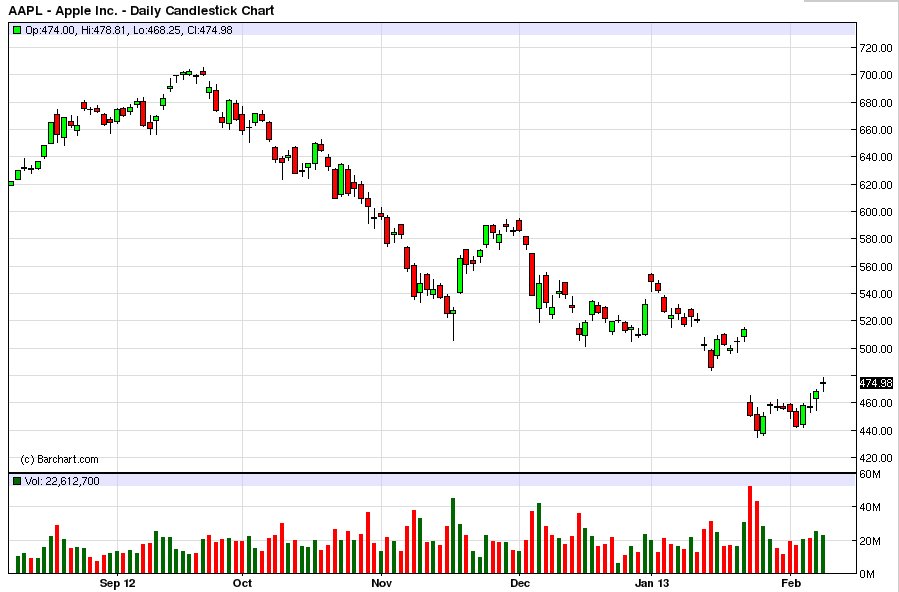
Task: Click the Oct date axis label
Action: point(243,583)
